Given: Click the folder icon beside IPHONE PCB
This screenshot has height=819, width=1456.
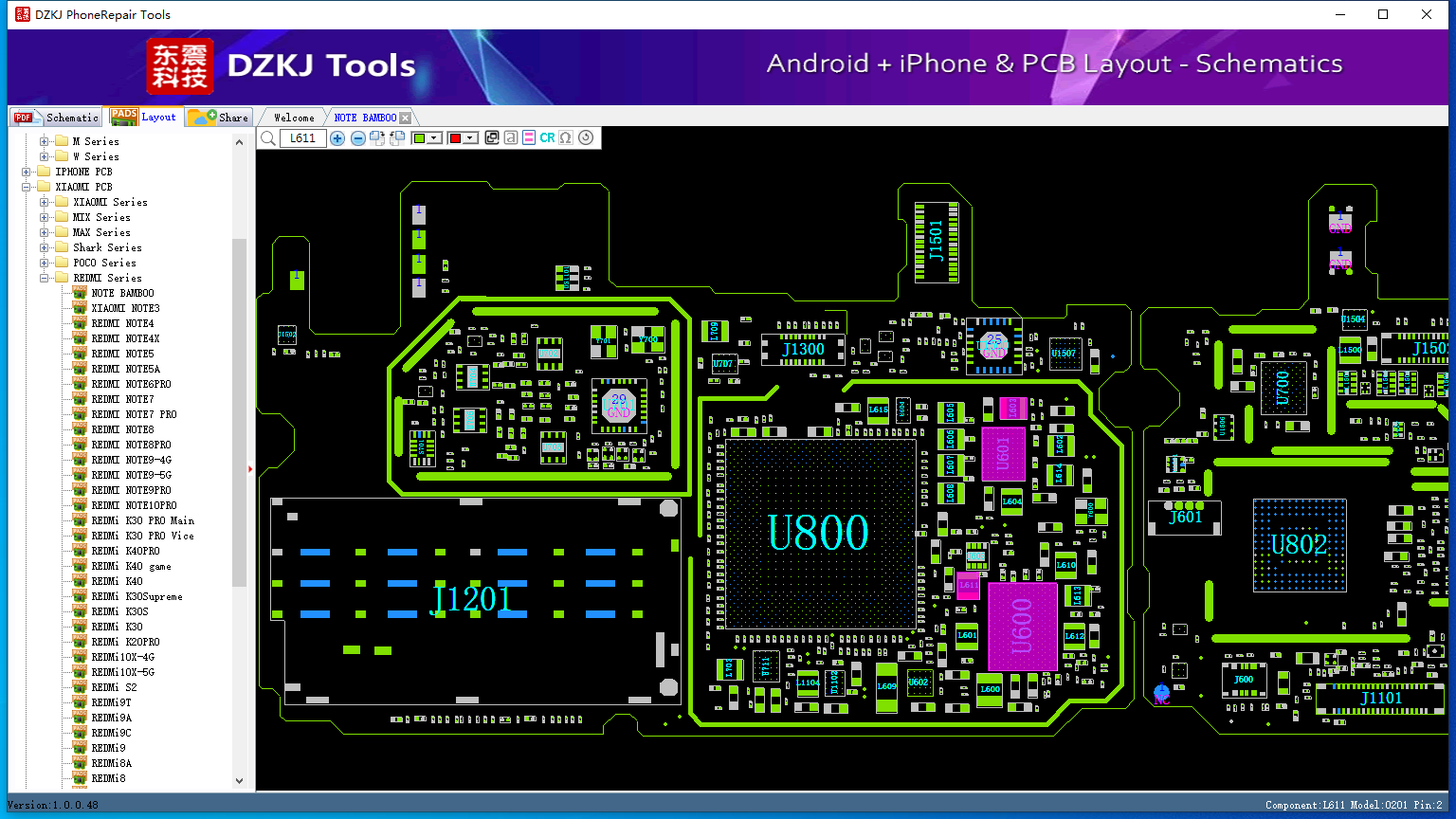Looking at the screenshot, I should pyautogui.click(x=44, y=172).
